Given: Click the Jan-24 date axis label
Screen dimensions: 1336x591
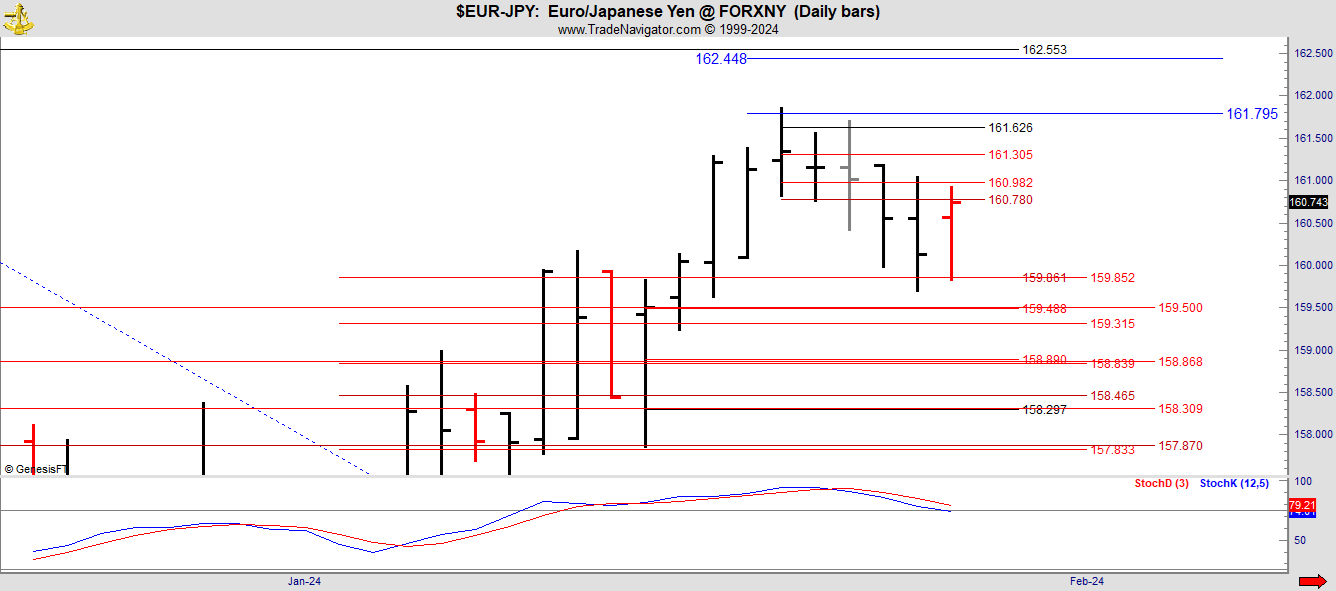Looking at the screenshot, I should pos(304,581).
